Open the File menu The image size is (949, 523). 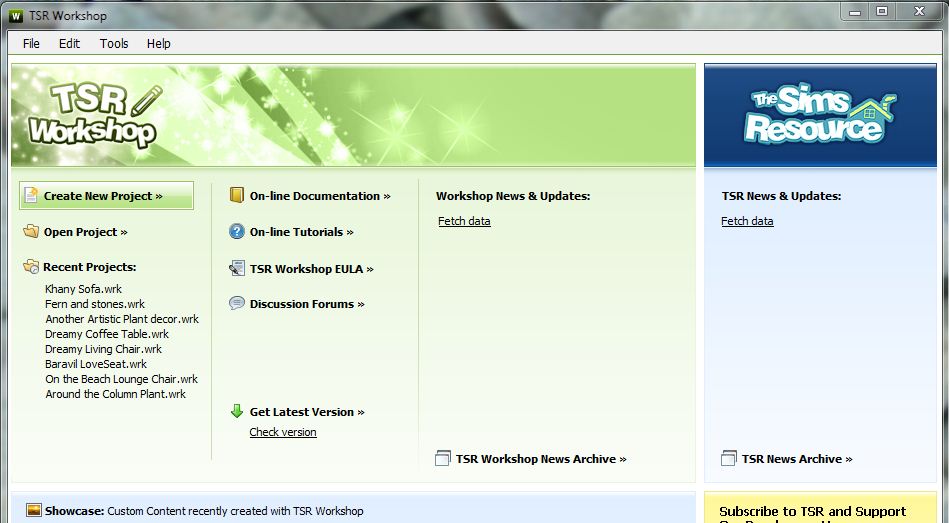tap(31, 44)
